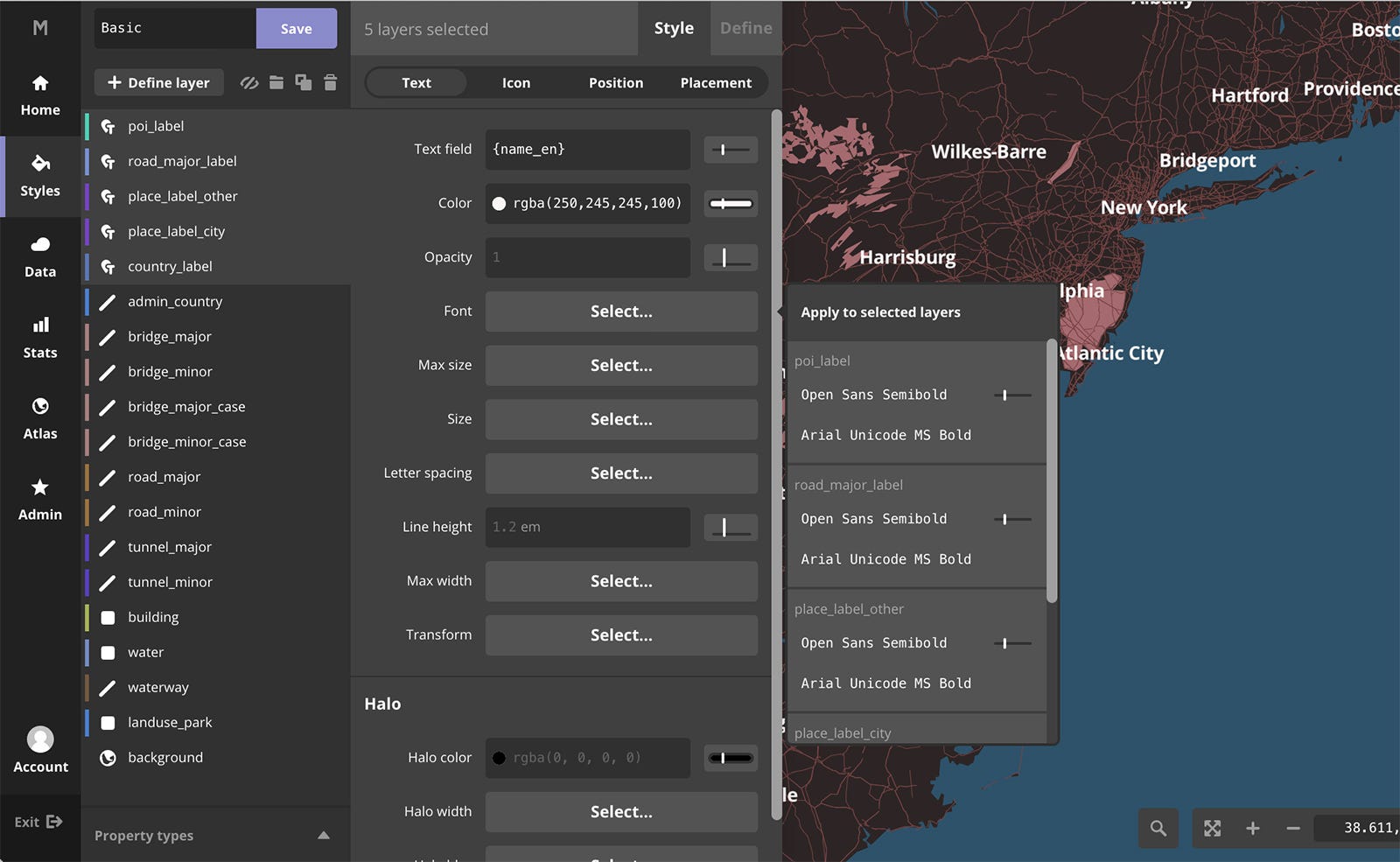Viewport: 1400px width, 862px height.
Task: Switch to the Placement tab
Action: 716,82
